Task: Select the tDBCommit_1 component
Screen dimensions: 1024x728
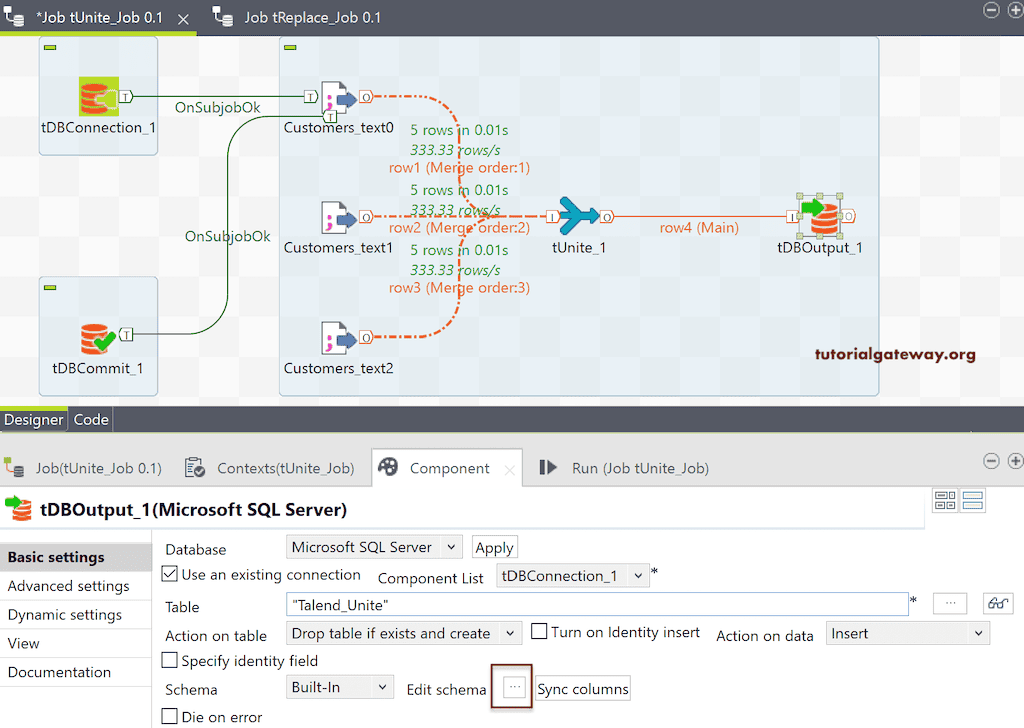Action: [97, 337]
